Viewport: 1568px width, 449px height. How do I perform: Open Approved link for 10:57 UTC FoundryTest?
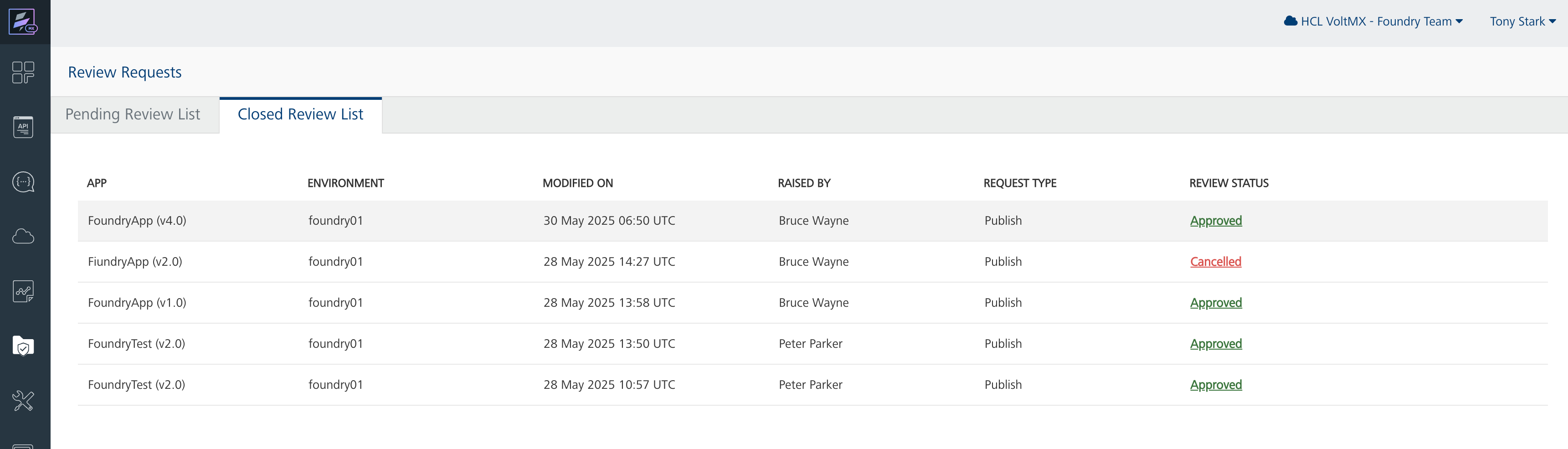1216,384
